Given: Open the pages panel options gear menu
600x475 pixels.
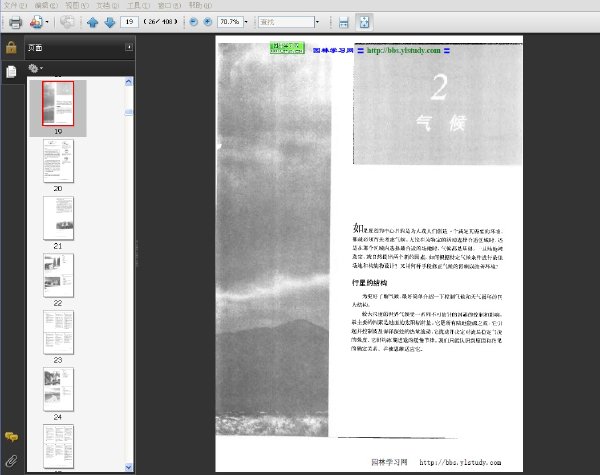Looking at the screenshot, I should [x=35, y=69].
